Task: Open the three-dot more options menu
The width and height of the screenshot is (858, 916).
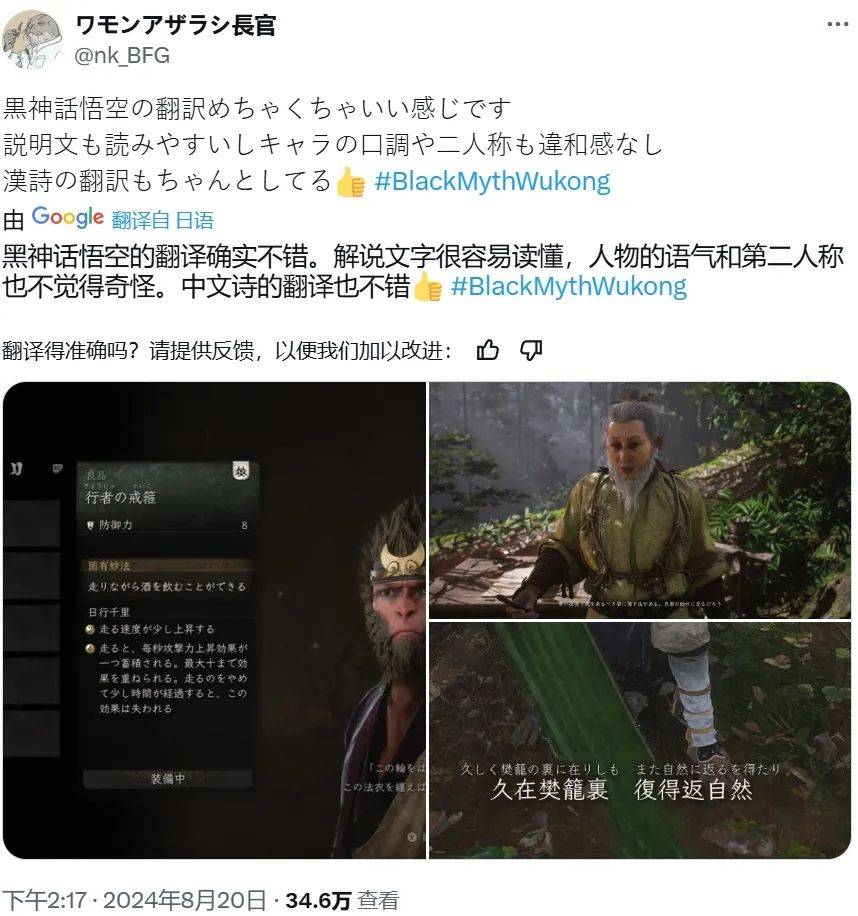Action: pyautogui.click(x=838, y=25)
